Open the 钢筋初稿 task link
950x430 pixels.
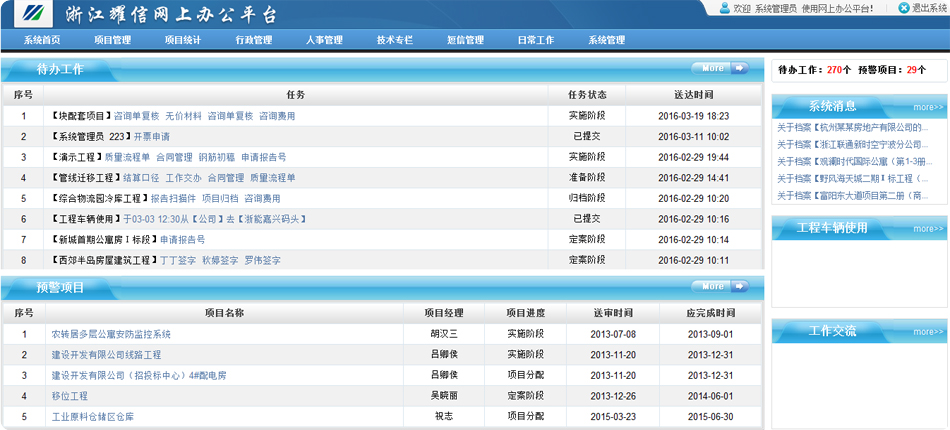[x=217, y=157]
